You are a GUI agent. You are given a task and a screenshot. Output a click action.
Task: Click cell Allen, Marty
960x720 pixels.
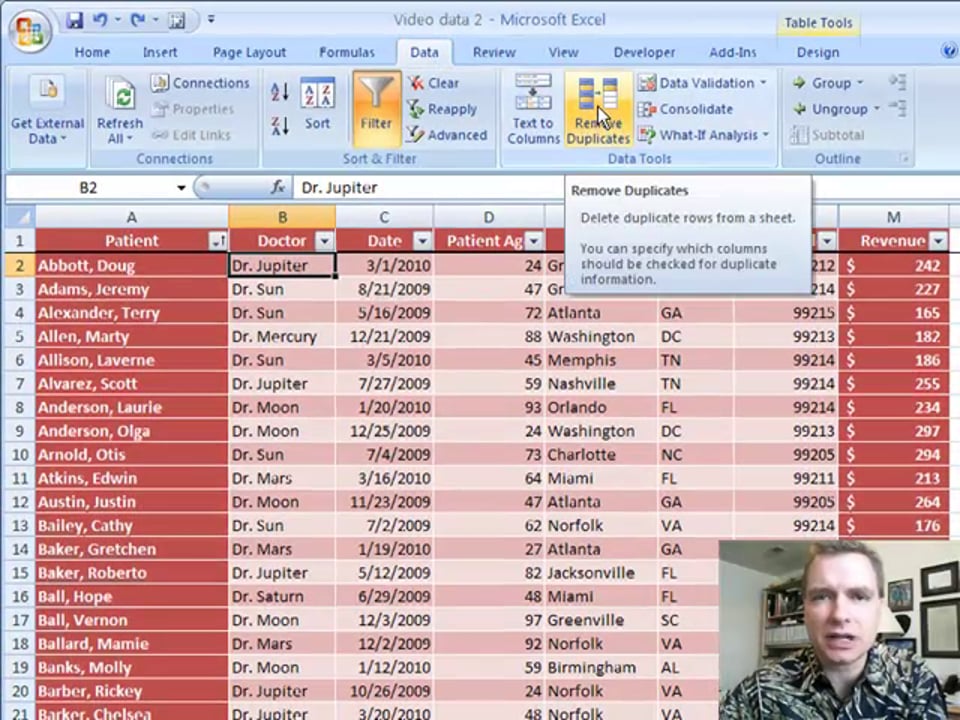[132, 337]
